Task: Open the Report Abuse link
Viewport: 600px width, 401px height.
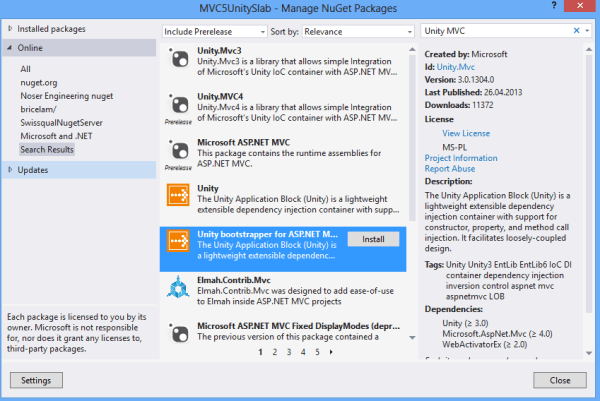Action: click(x=450, y=169)
